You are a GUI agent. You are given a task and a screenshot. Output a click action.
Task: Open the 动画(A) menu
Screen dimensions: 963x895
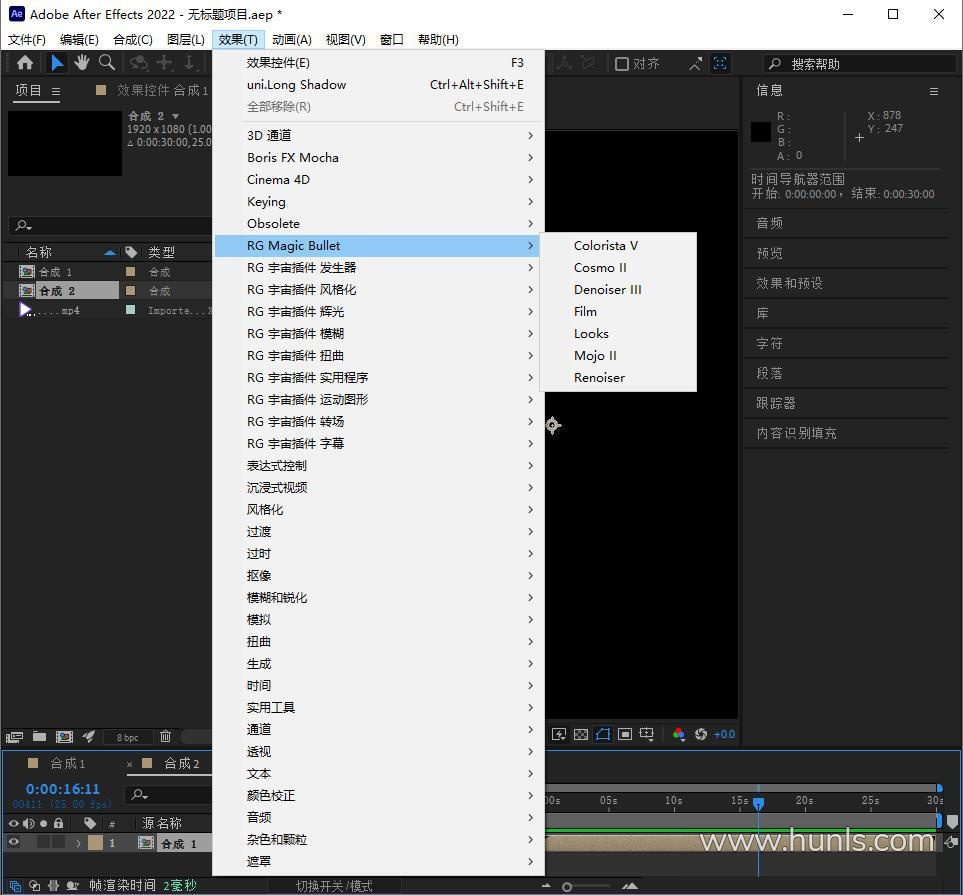[x=291, y=39]
